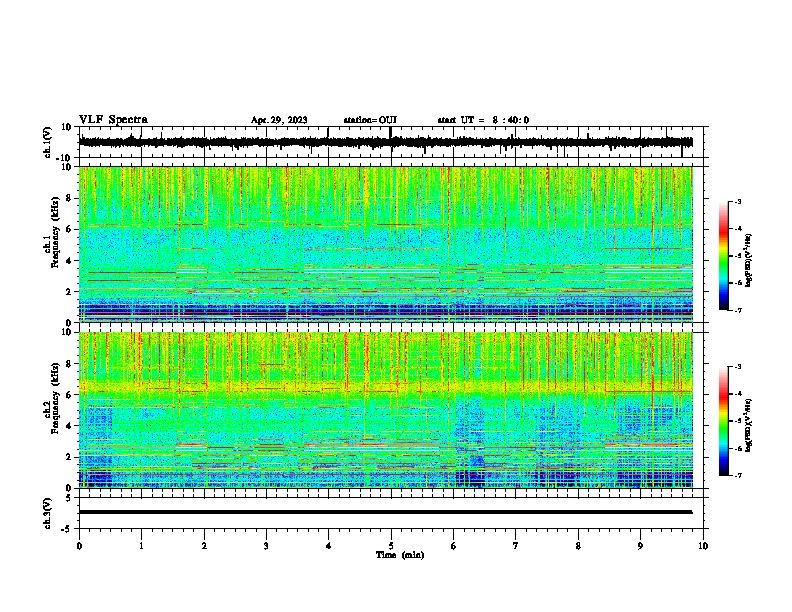Click the "station=OUI" label
The image size is (792, 612).
(x=370, y=120)
